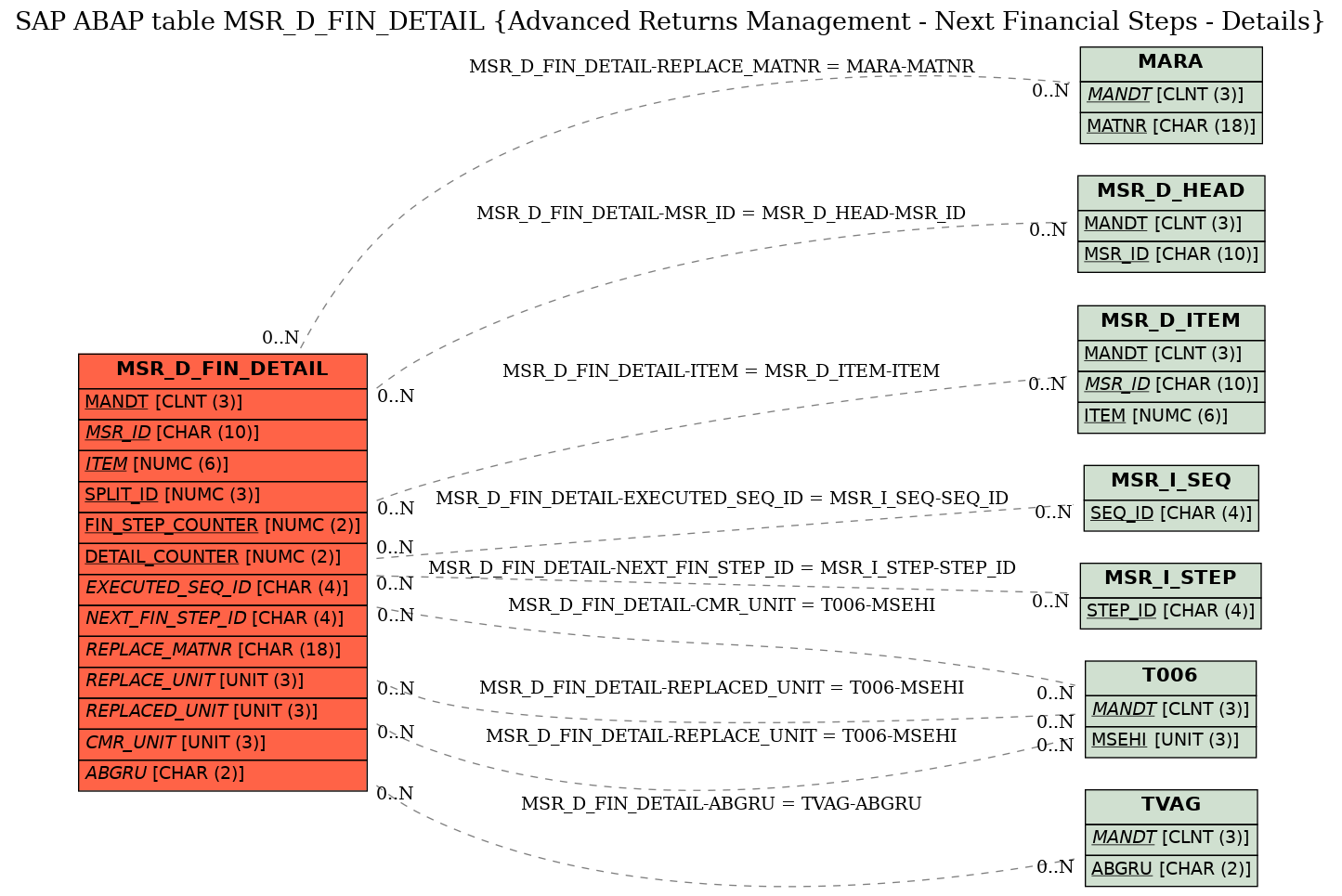Viewport: 1342px width, 896px height.
Task: Select MANDT field in T006 table
Action: click(1170, 710)
